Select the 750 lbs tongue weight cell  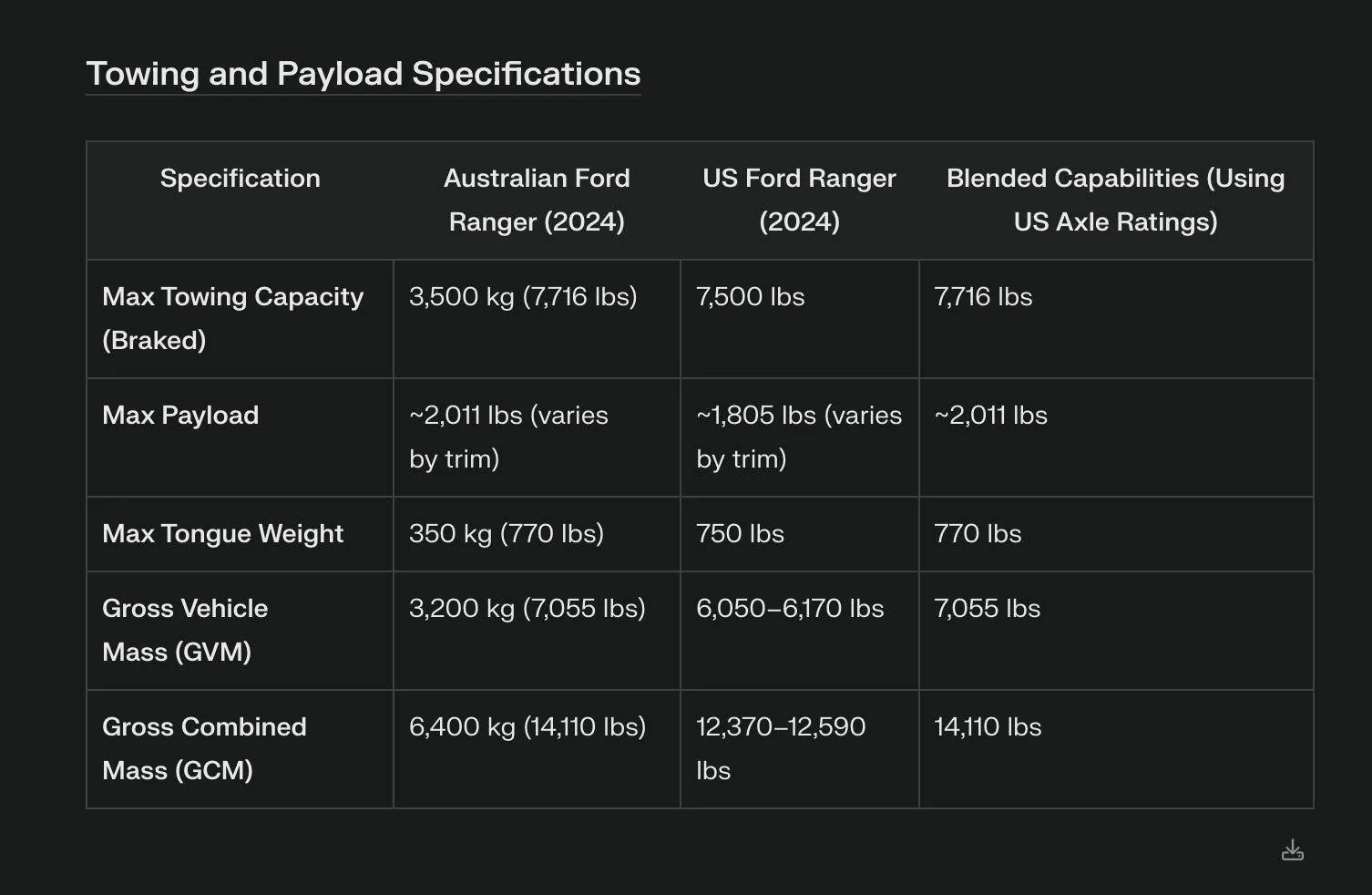coord(740,534)
